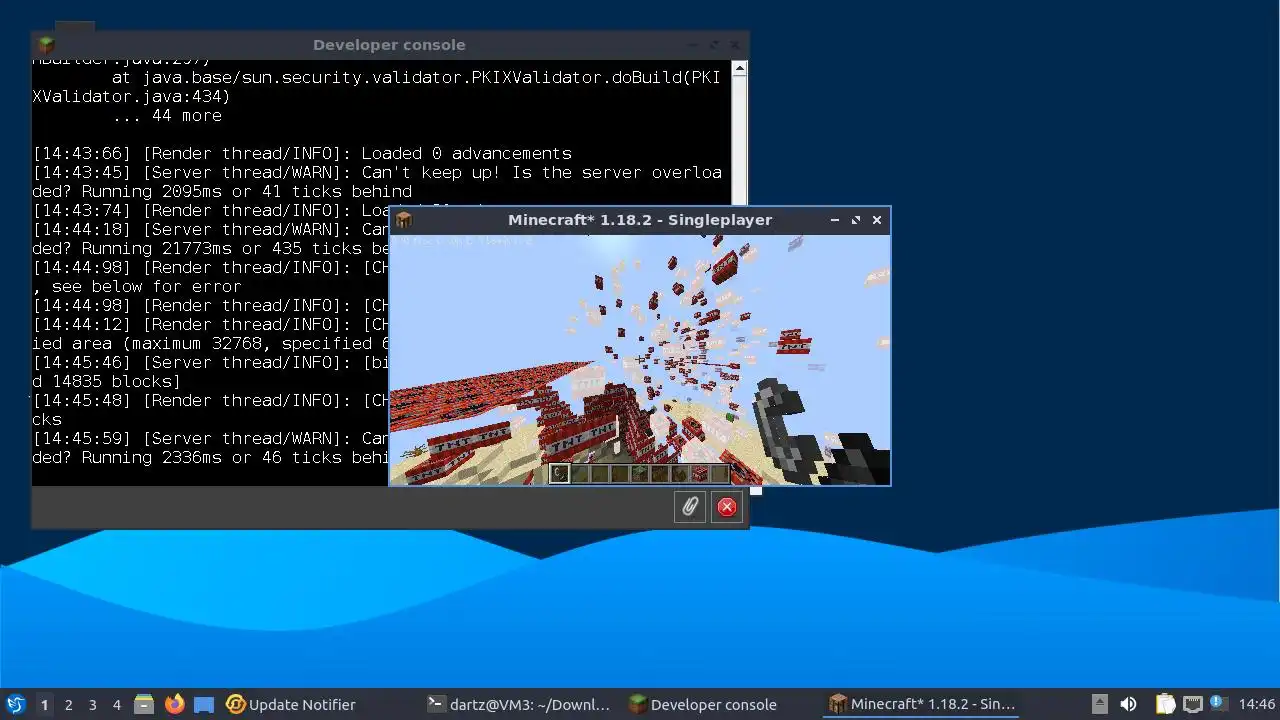Switch to the dartz@VM3 terminal window
This screenshot has height=720, width=1280.
tap(518, 704)
